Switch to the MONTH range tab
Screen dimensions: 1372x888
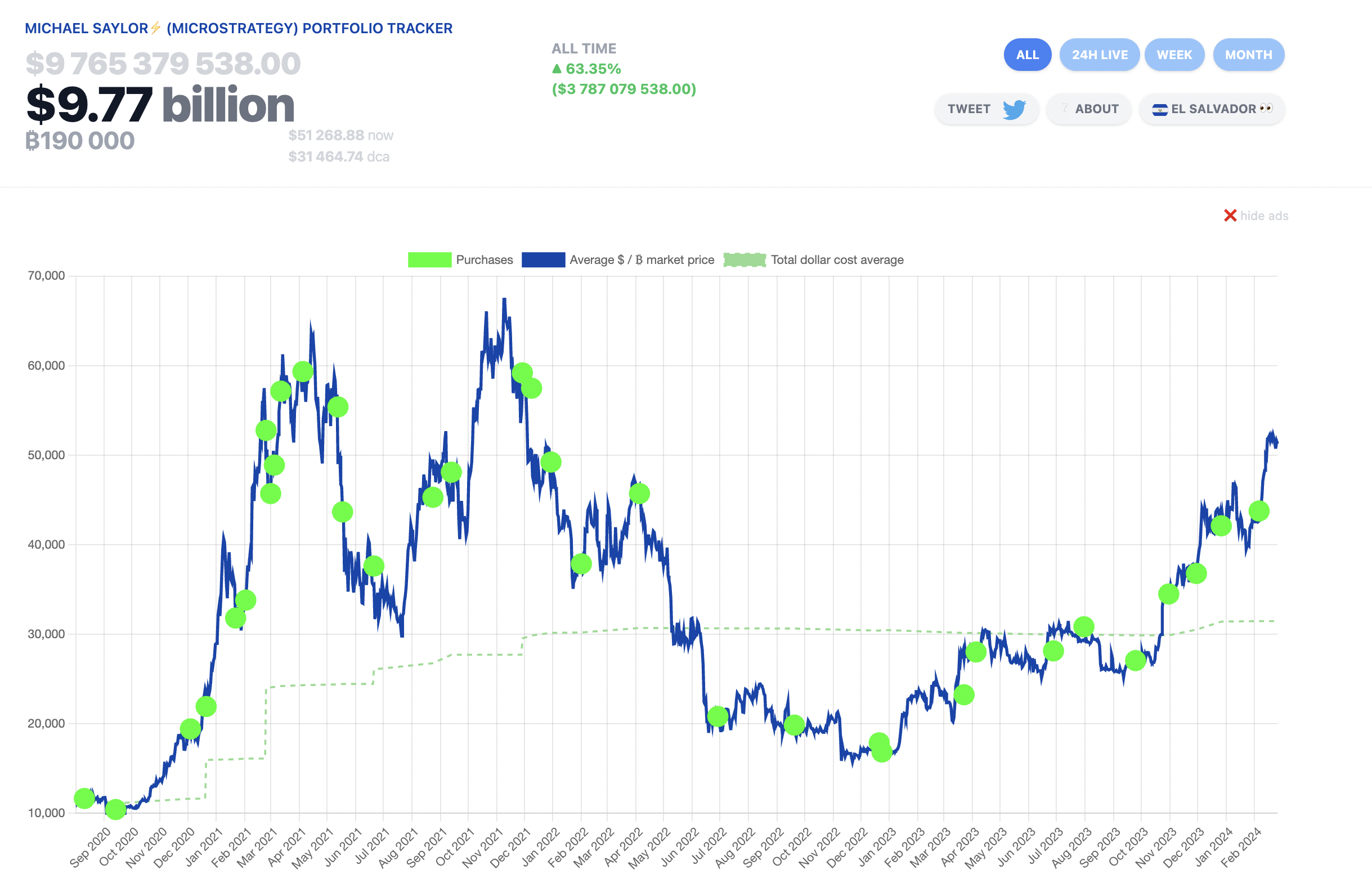click(1248, 55)
